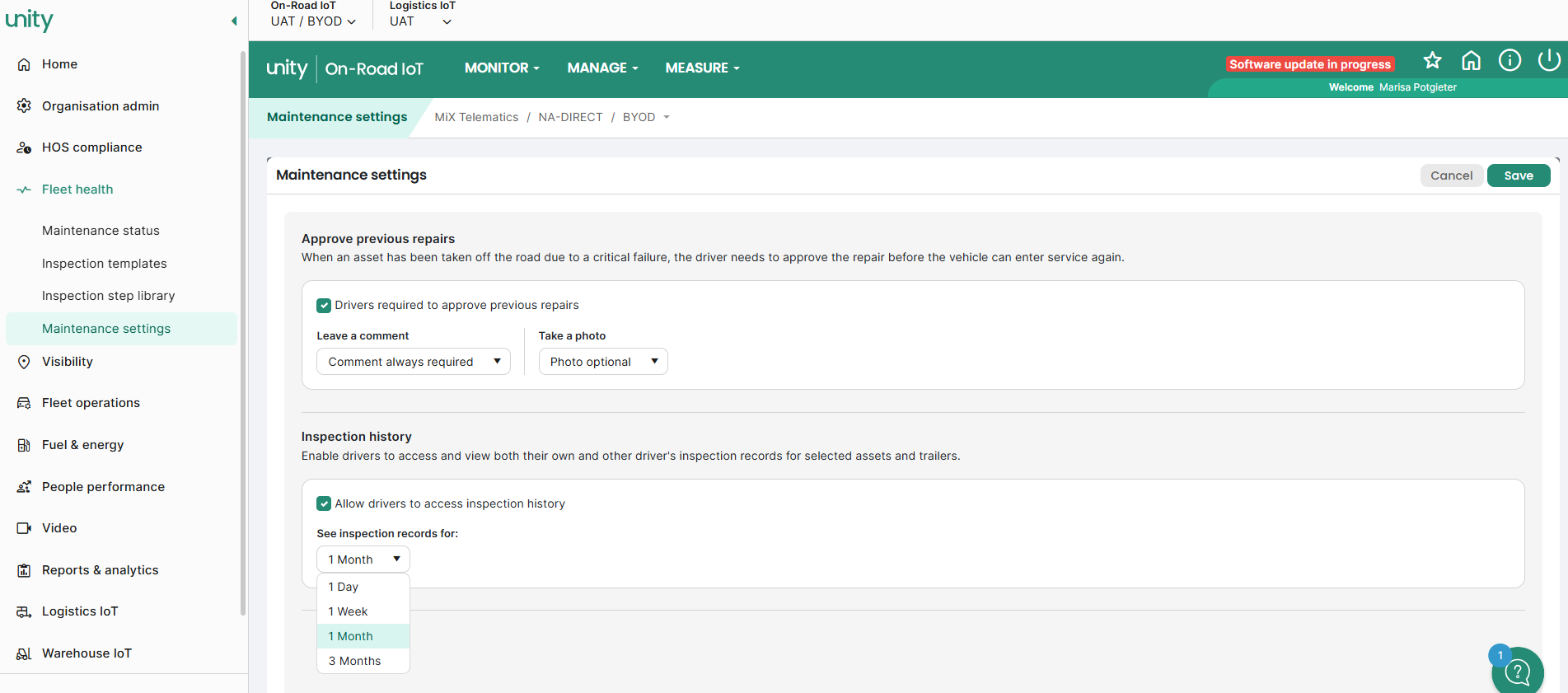
Task: Open Organisation admin in sidebar
Action: point(101,106)
